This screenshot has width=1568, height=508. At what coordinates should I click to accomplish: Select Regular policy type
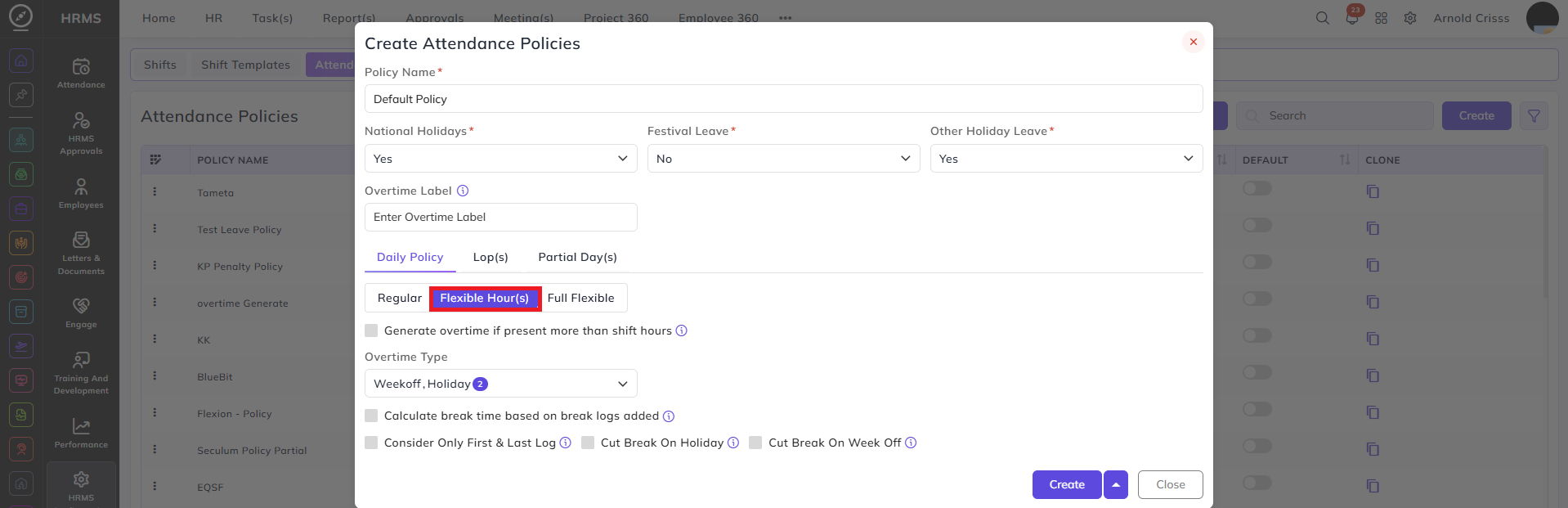coord(399,298)
